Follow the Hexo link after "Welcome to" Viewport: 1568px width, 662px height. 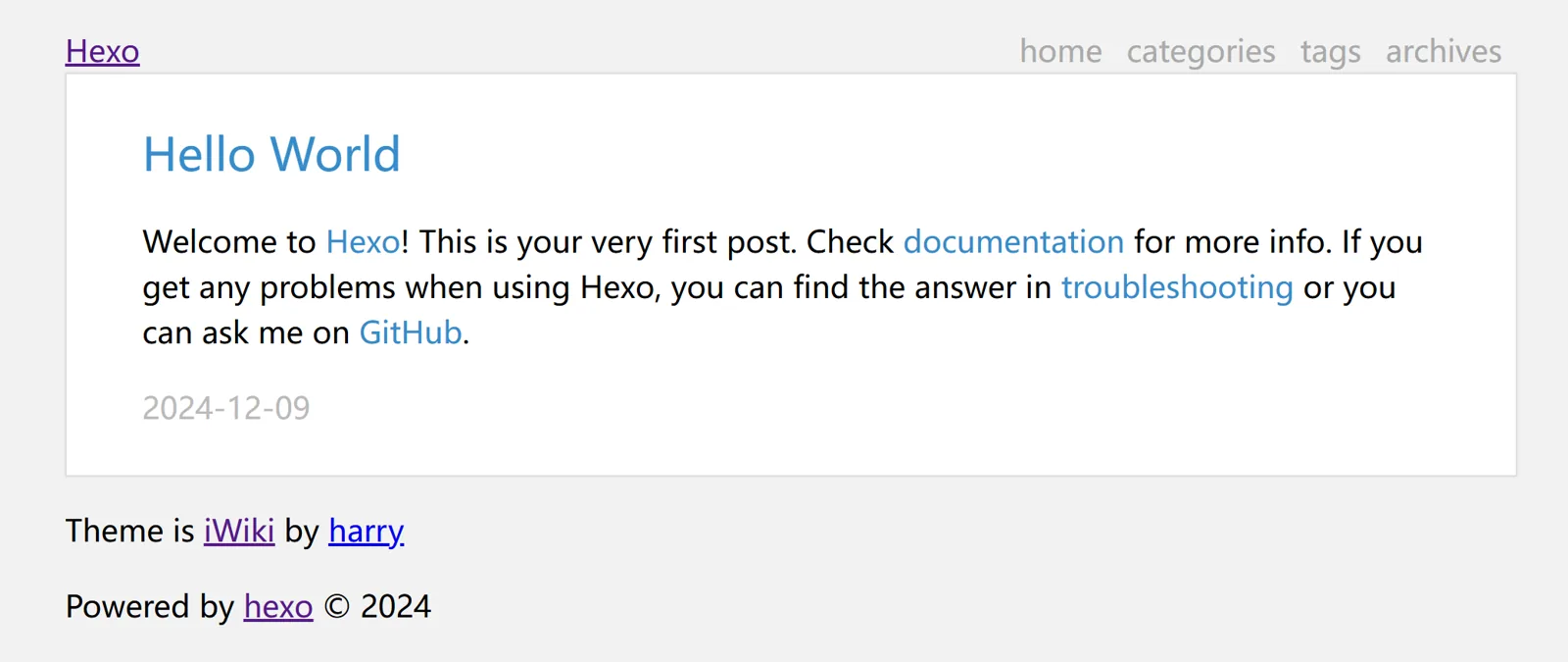coord(363,241)
